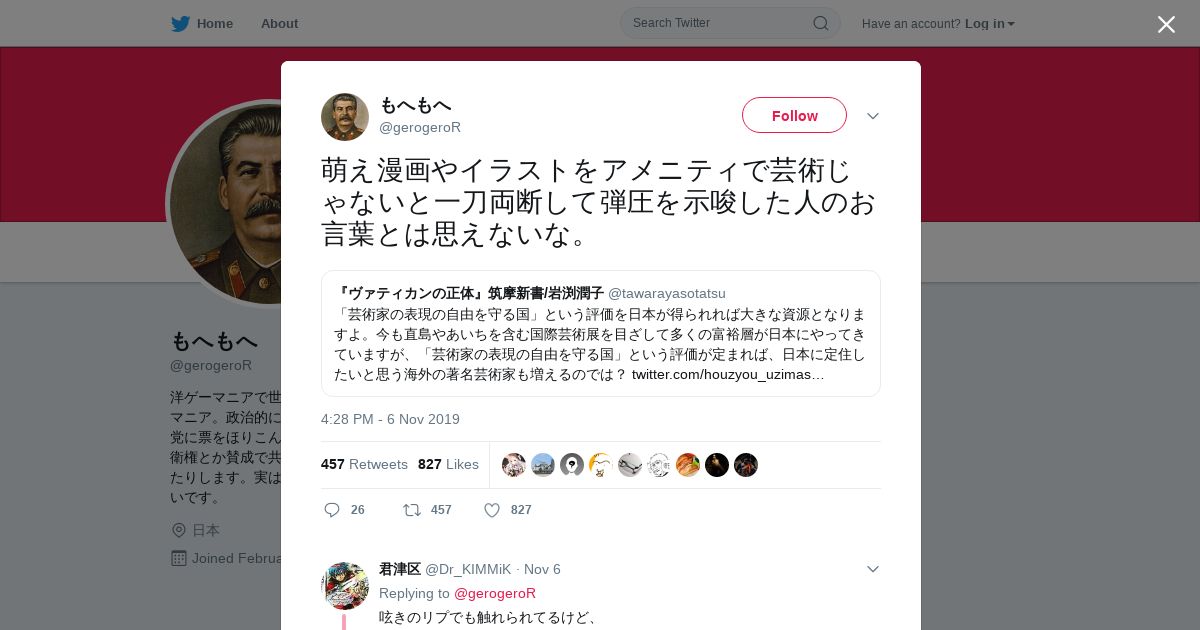
Task: Open the Log in dropdown
Action: point(989,23)
